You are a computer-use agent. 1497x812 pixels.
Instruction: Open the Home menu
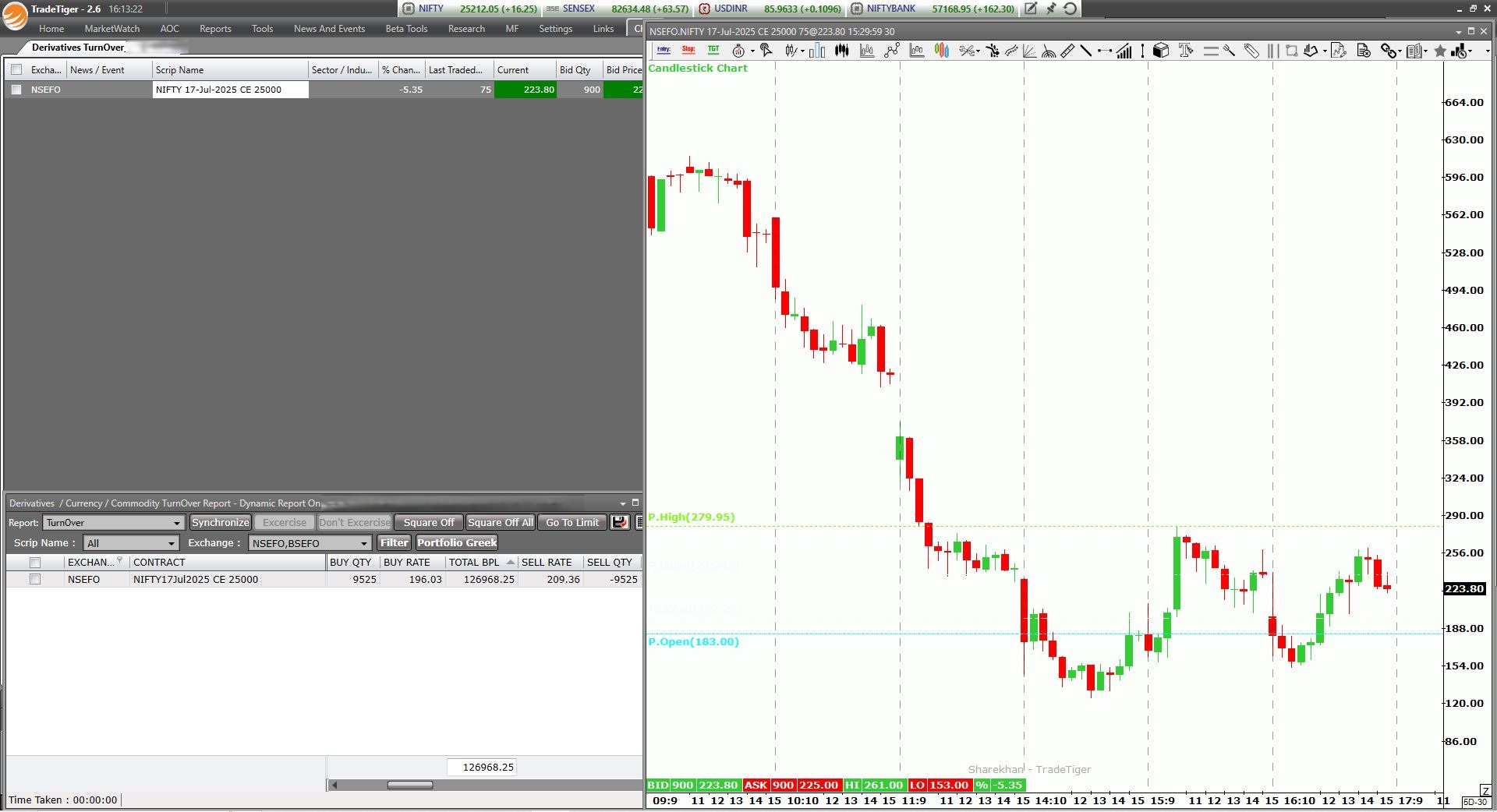(x=51, y=29)
